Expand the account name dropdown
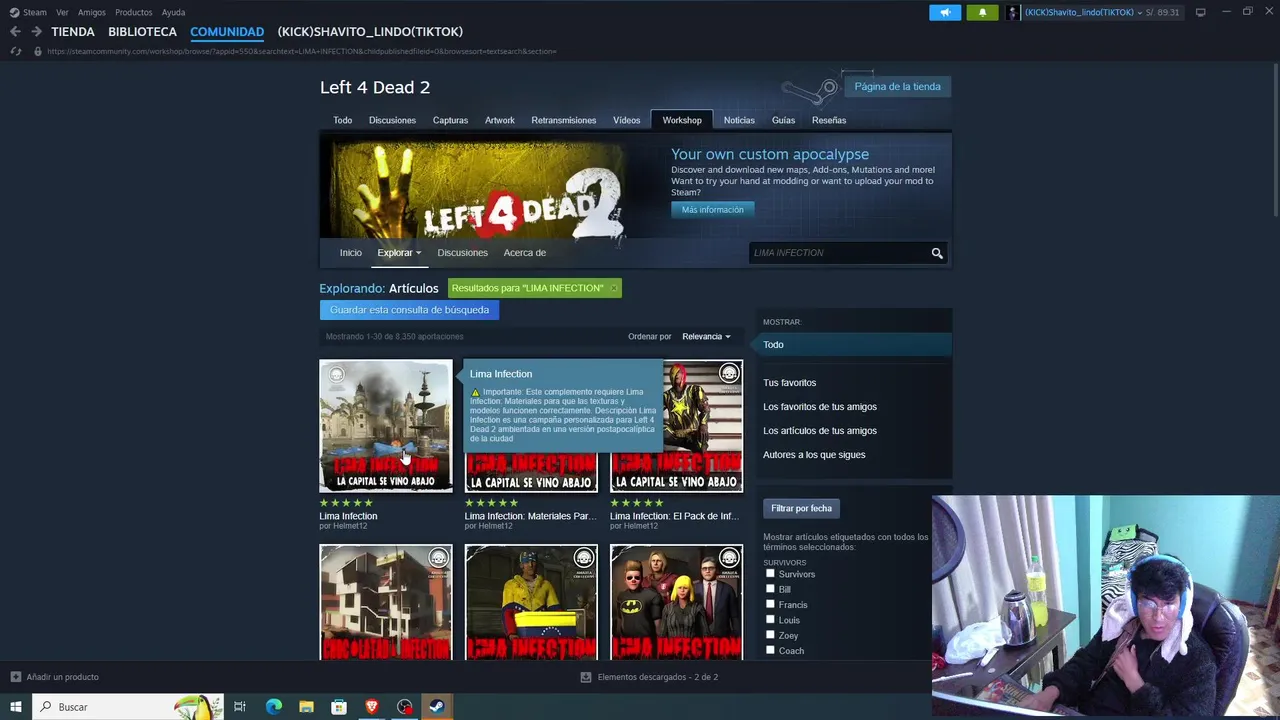Screen dimensions: 1280x720 click(1141, 13)
